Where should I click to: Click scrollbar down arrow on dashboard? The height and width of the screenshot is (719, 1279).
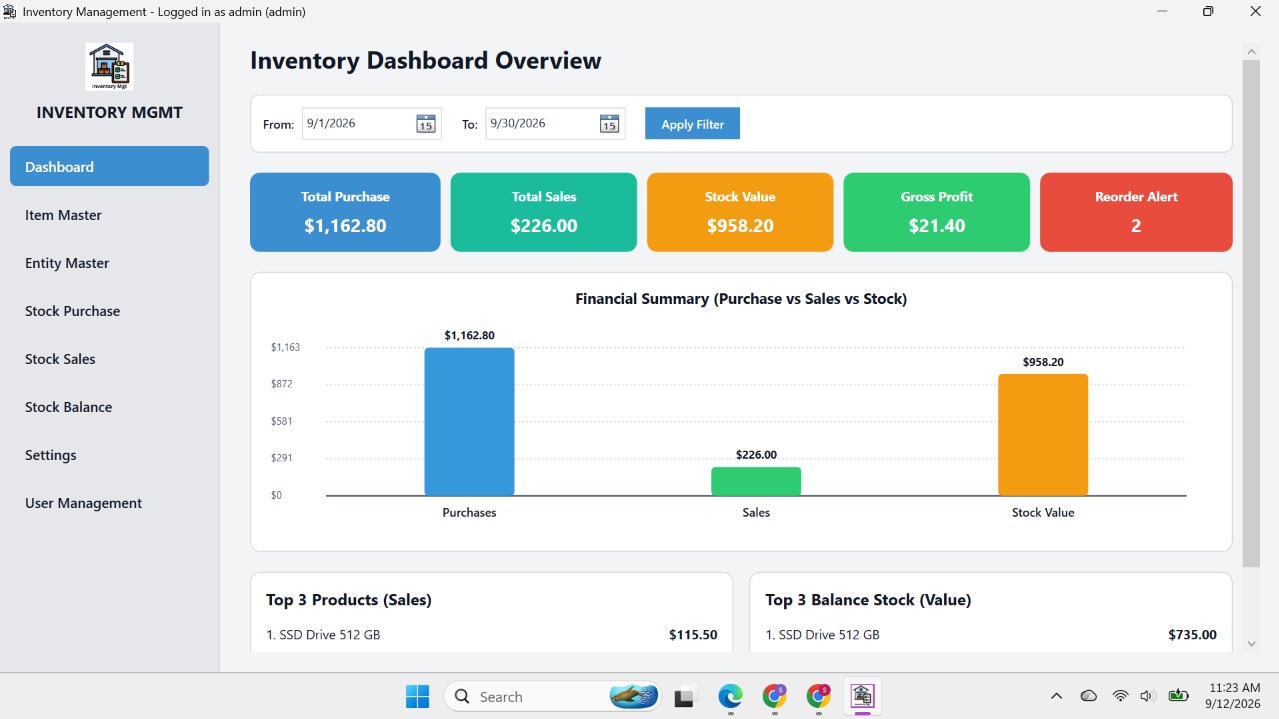coord(1251,644)
